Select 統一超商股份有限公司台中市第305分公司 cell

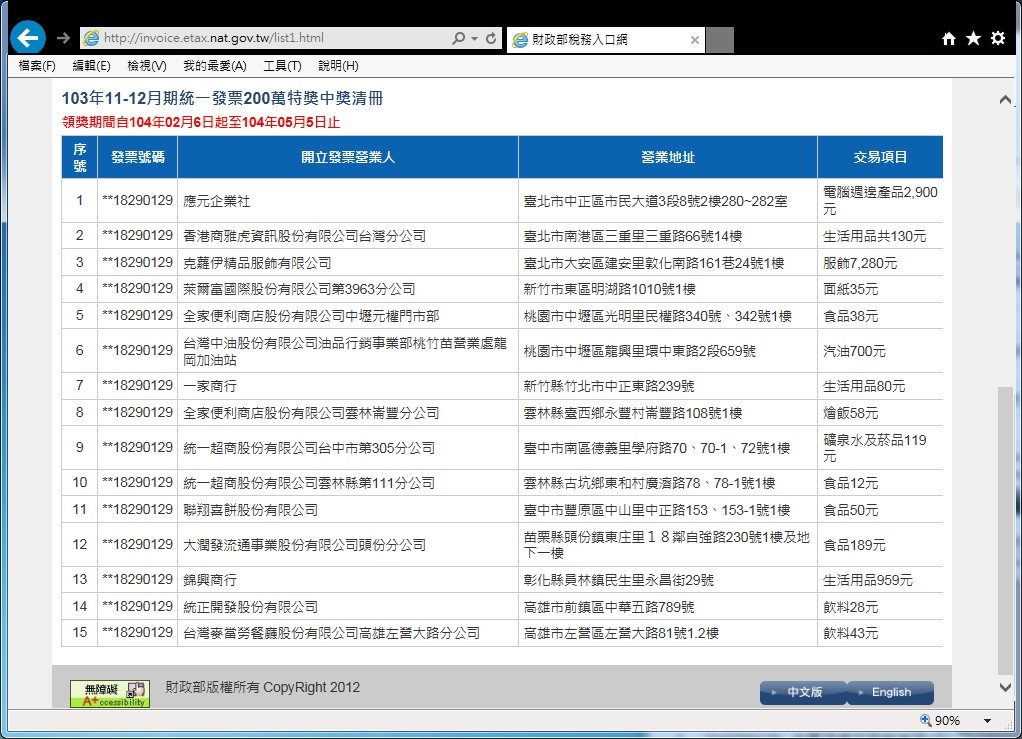pos(348,448)
